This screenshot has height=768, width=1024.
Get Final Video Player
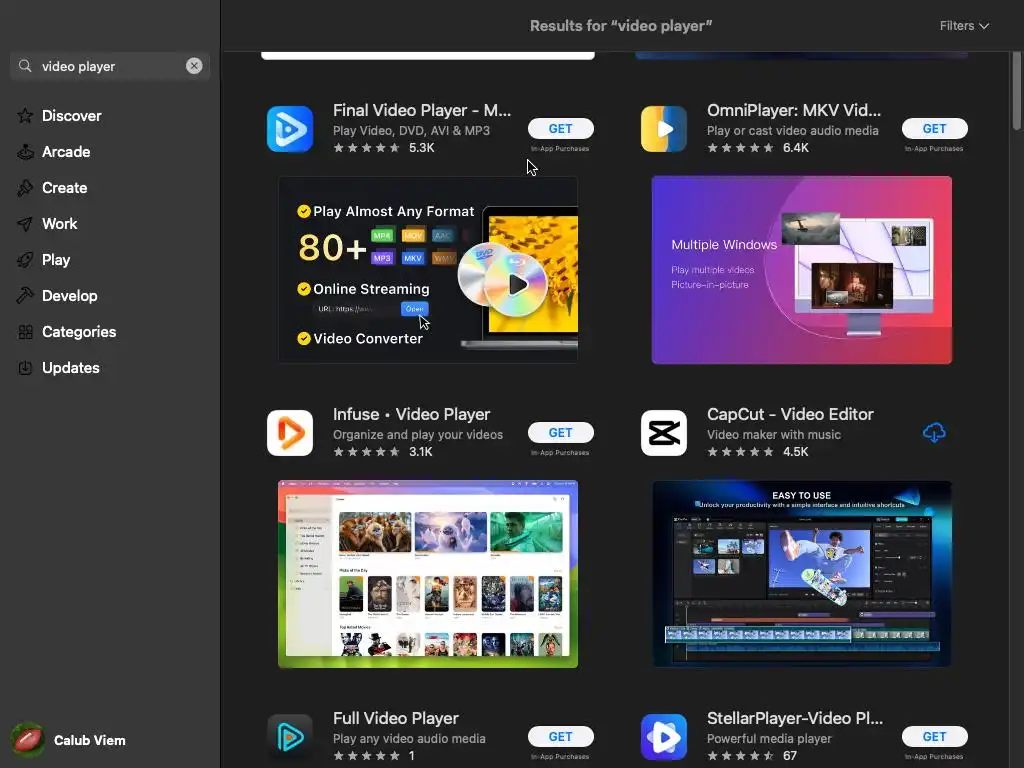click(560, 129)
